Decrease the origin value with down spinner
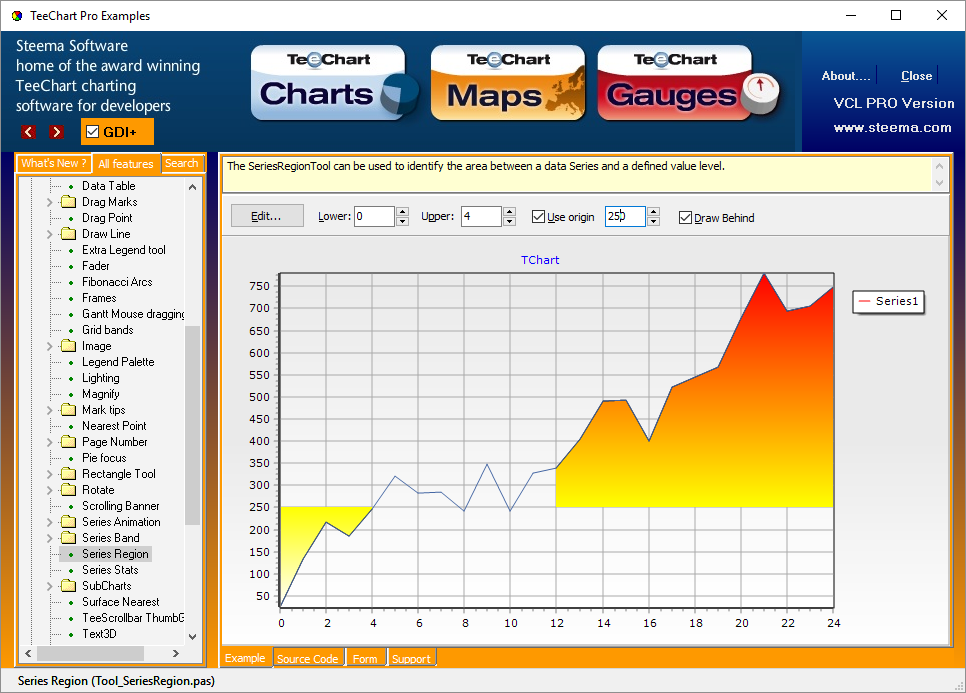 click(x=654, y=221)
